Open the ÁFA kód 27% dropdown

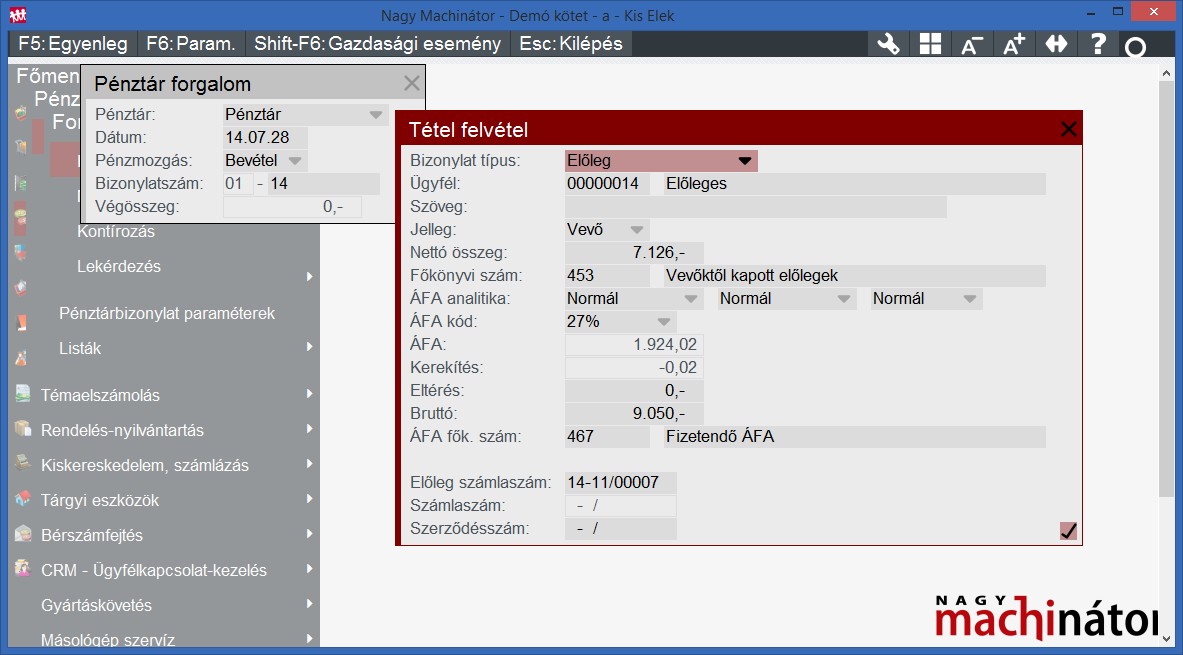[664, 321]
